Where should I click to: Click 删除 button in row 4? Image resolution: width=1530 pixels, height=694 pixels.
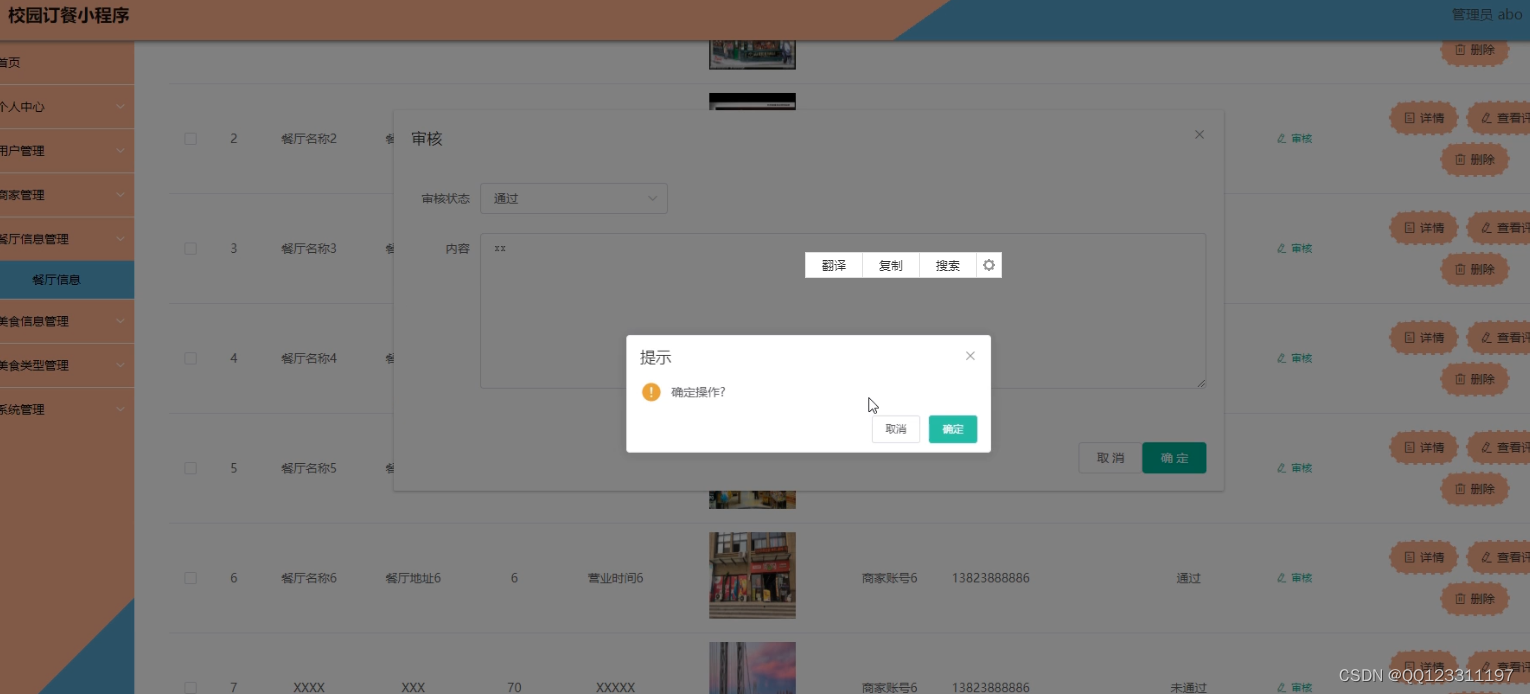tap(1475, 379)
